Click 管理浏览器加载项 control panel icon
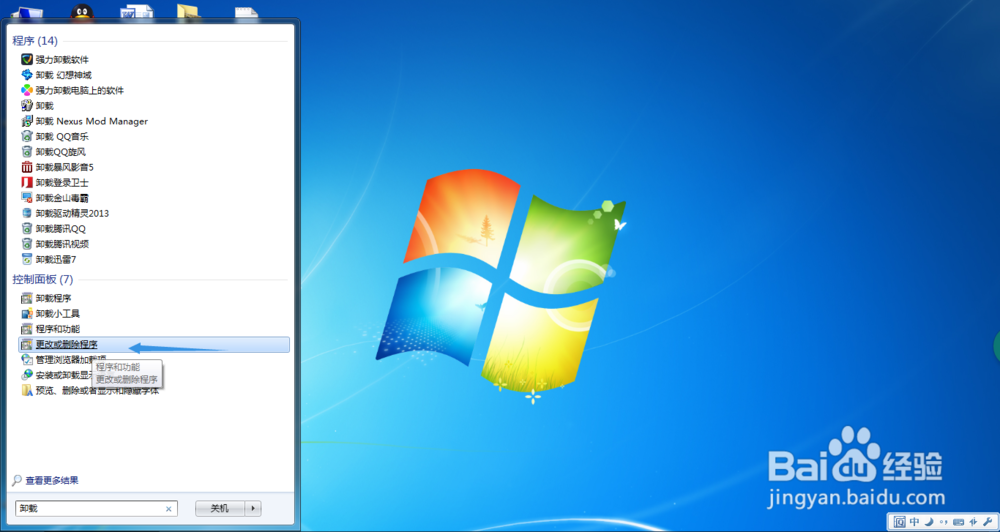 [27, 360]
